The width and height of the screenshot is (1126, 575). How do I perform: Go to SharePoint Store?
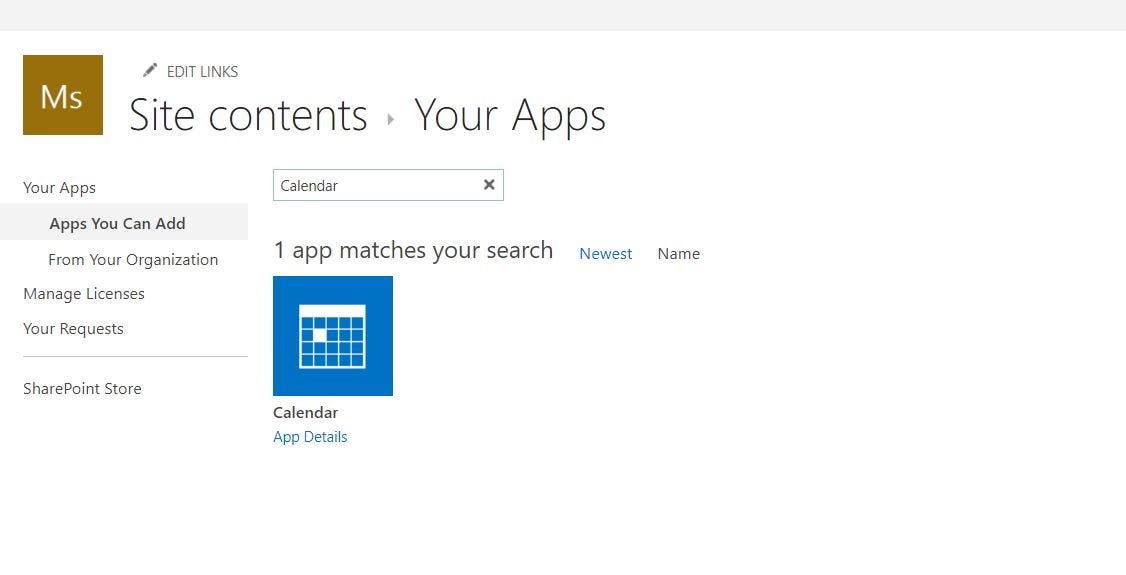tap(82, 388)
